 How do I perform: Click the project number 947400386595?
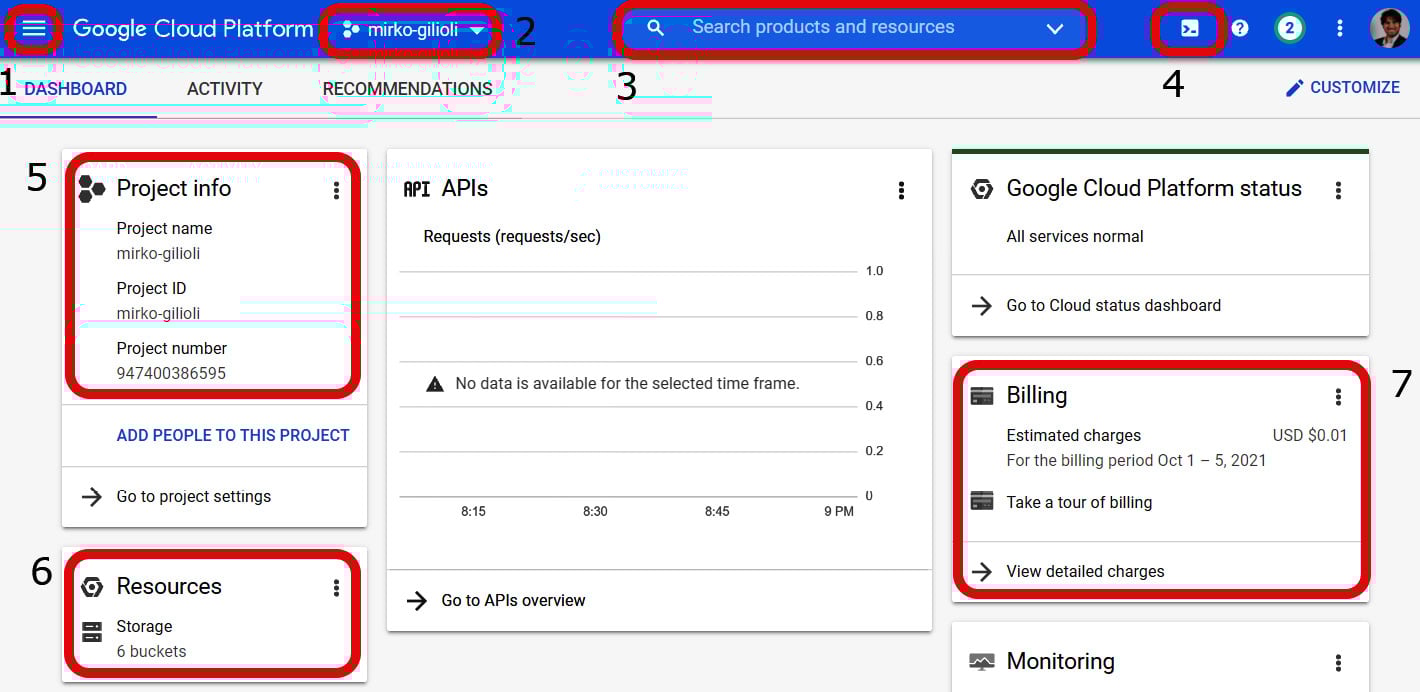point(171,374)
